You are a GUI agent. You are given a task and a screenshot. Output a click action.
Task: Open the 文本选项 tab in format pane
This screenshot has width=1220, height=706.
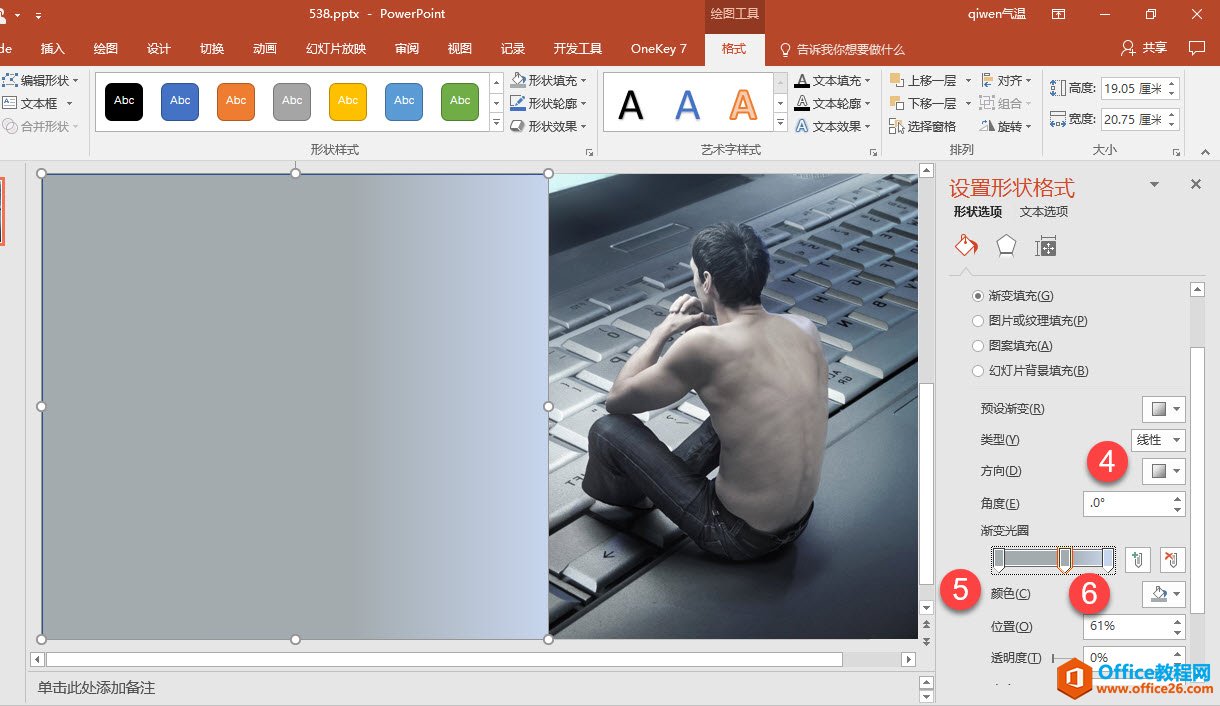(1044, 212)
